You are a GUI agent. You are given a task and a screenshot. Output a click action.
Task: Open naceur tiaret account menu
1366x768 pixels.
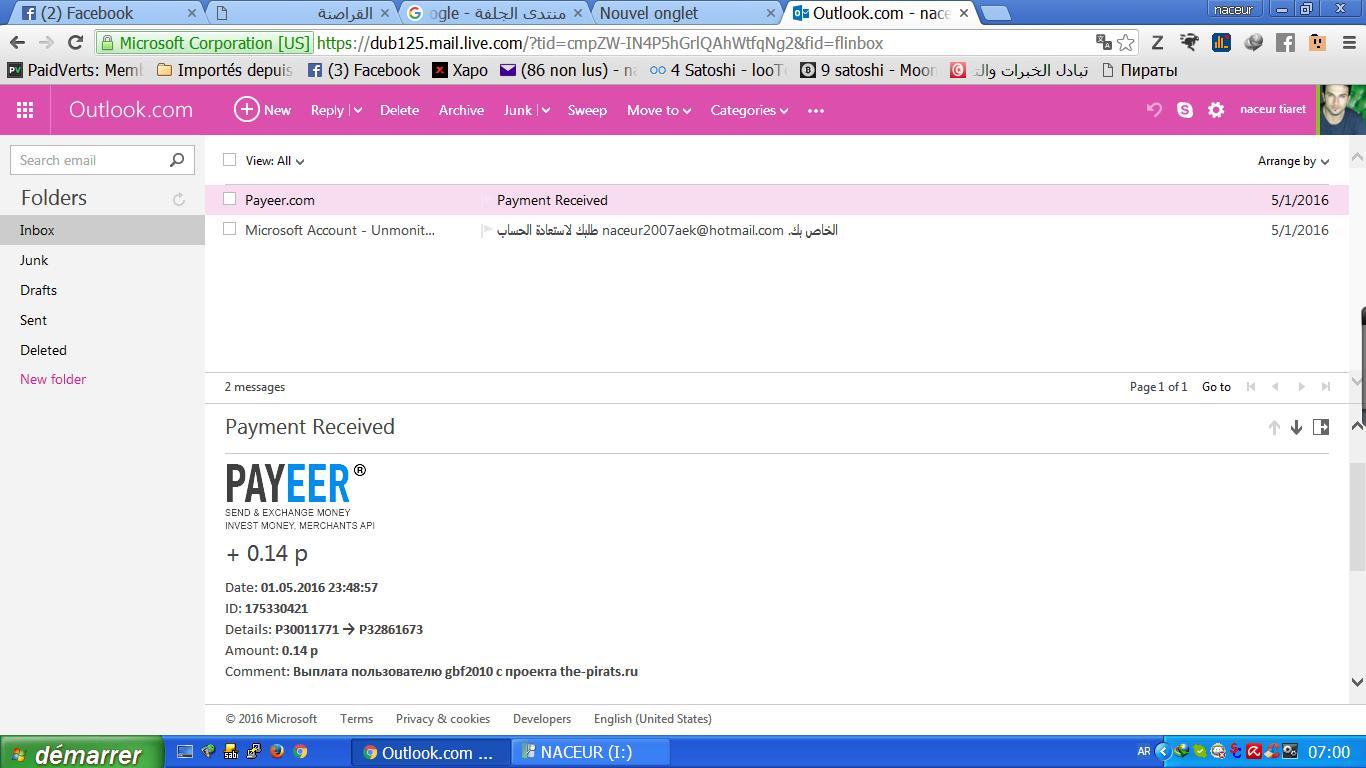tap(1272, 109)
